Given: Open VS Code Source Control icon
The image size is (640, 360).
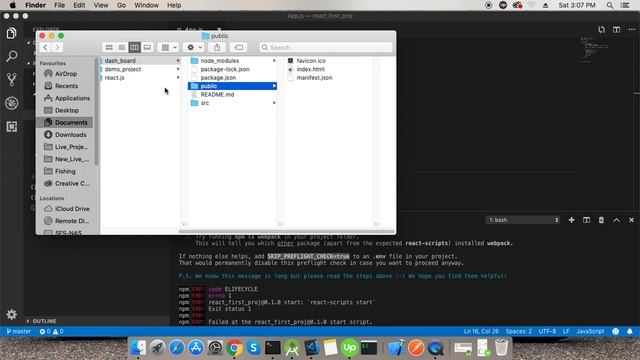Looking at the screenshot, I should [11, 79].
